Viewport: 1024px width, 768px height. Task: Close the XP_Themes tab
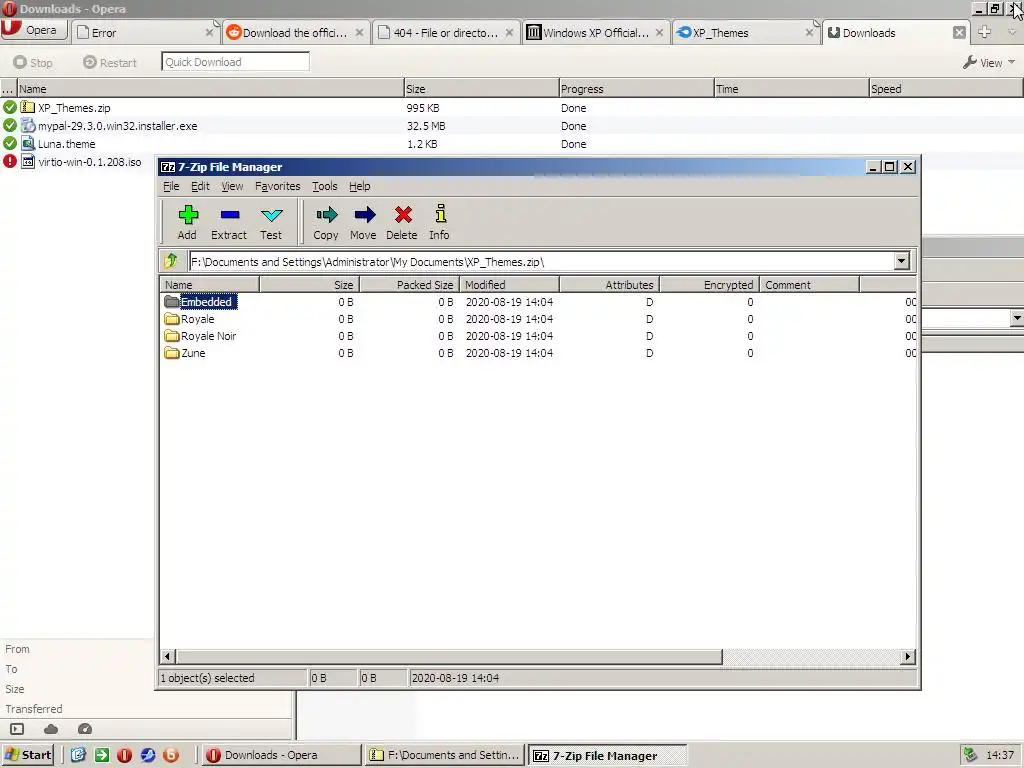(x=810, y=33)
